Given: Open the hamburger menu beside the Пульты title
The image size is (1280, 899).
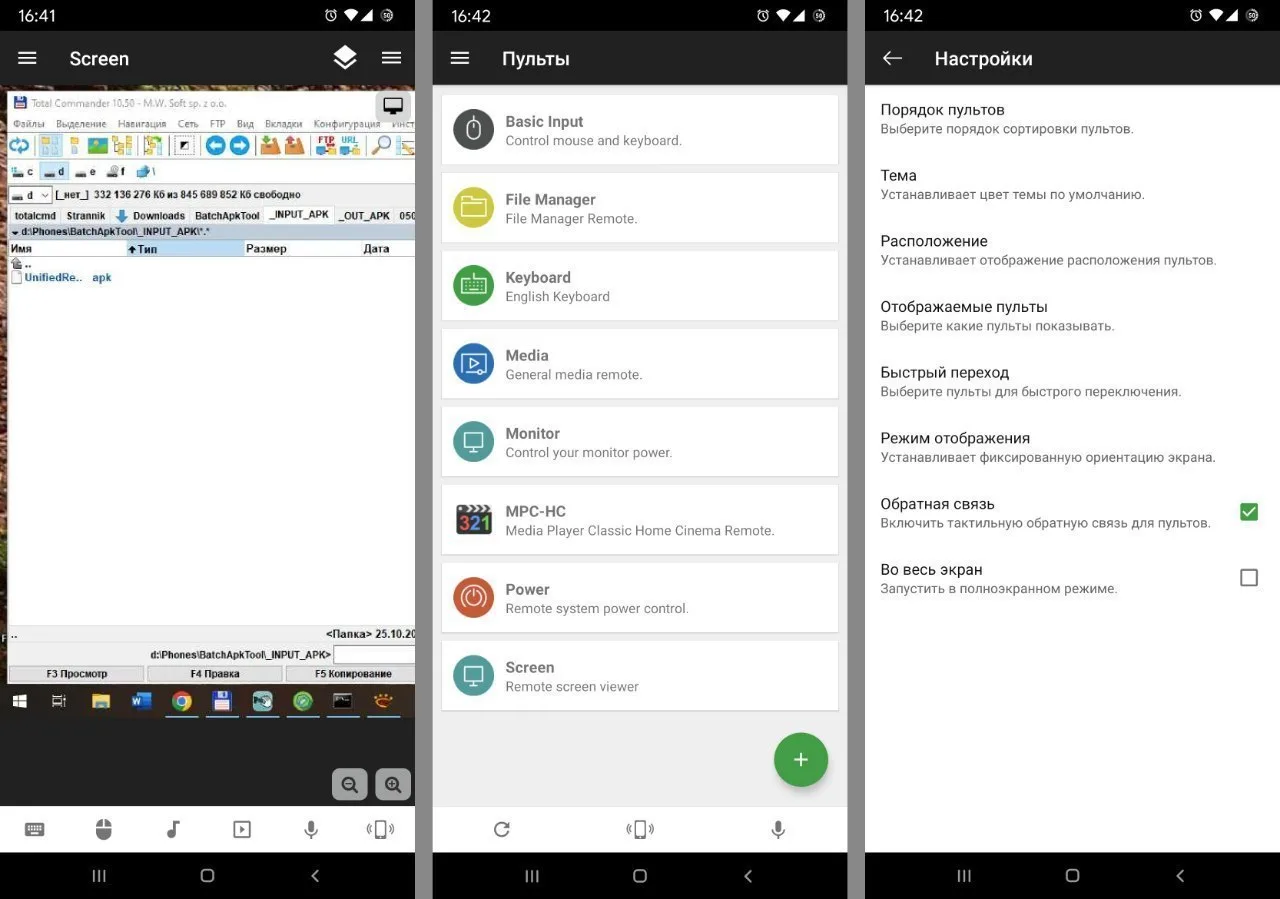Looking at the screenshot, I should point(460,58).
